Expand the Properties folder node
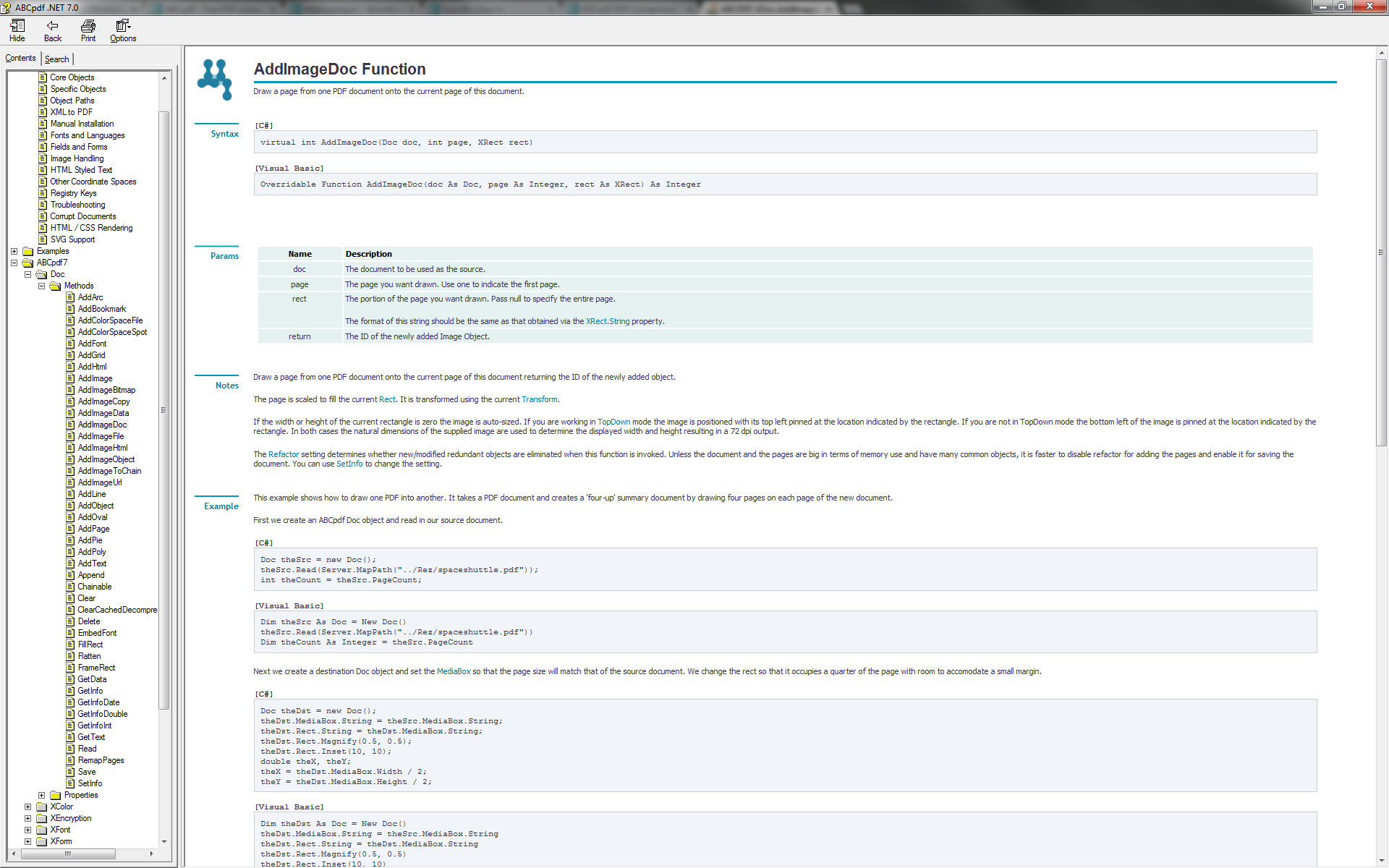1389x868 pixels. click(41, 795)
